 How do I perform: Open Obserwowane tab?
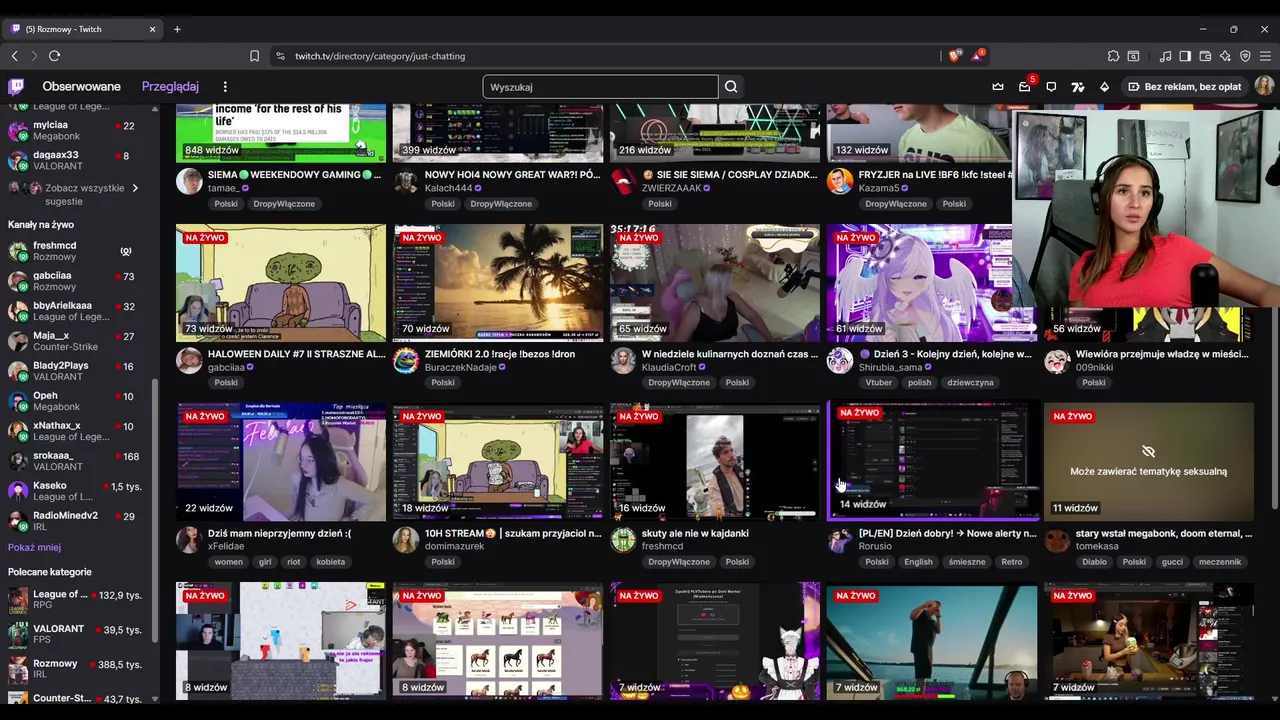click(x=81, y=87)
